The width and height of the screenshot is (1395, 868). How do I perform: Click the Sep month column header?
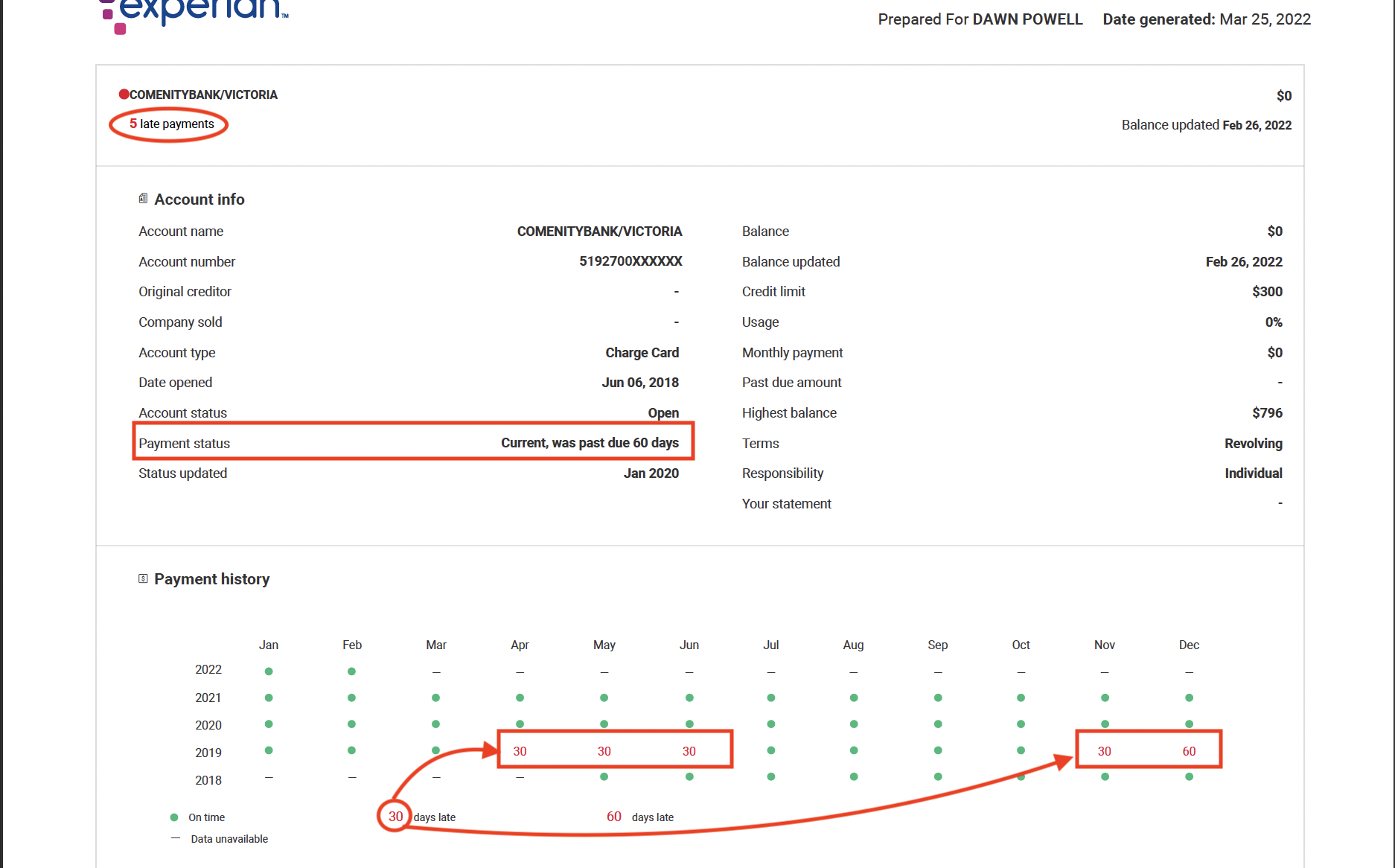pyautogui.click(x=937, y=645)
